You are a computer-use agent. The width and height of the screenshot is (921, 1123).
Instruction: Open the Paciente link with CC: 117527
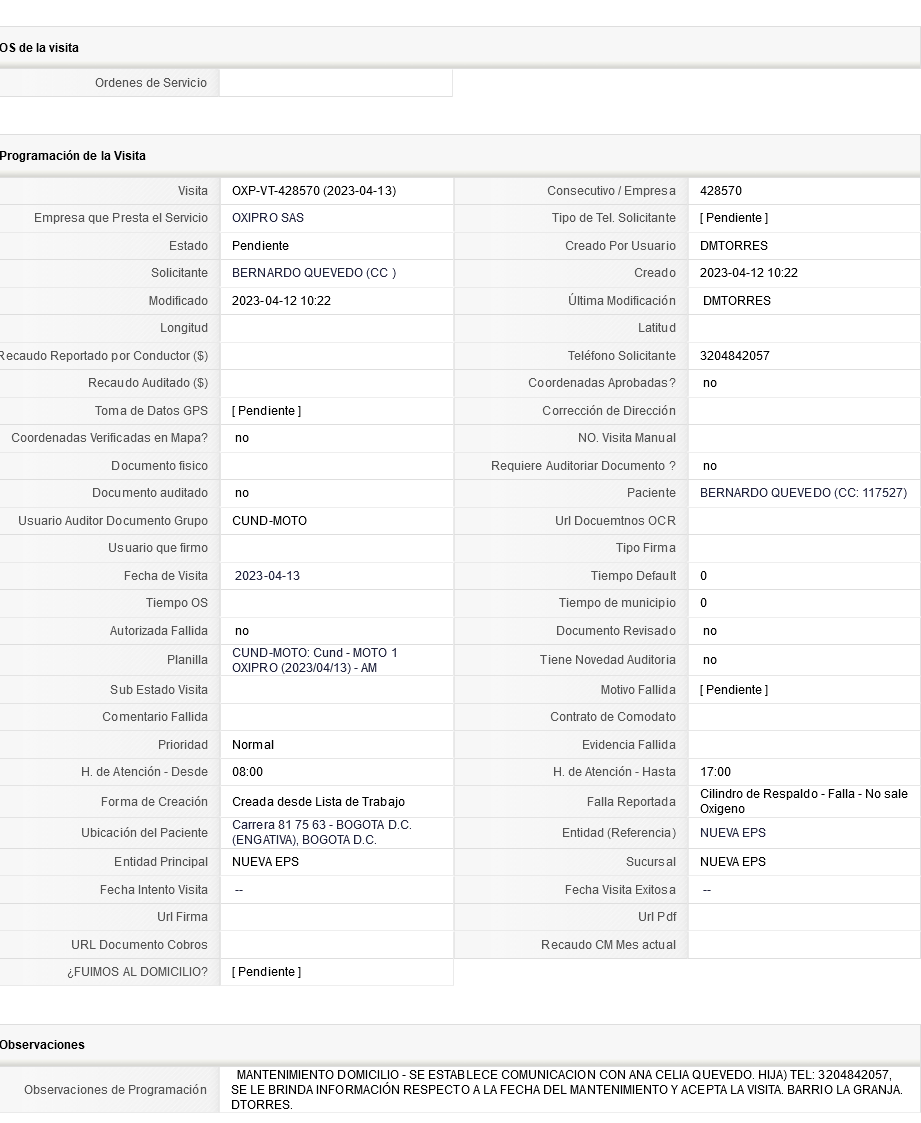pyautogui.click(x=803, y=493)
